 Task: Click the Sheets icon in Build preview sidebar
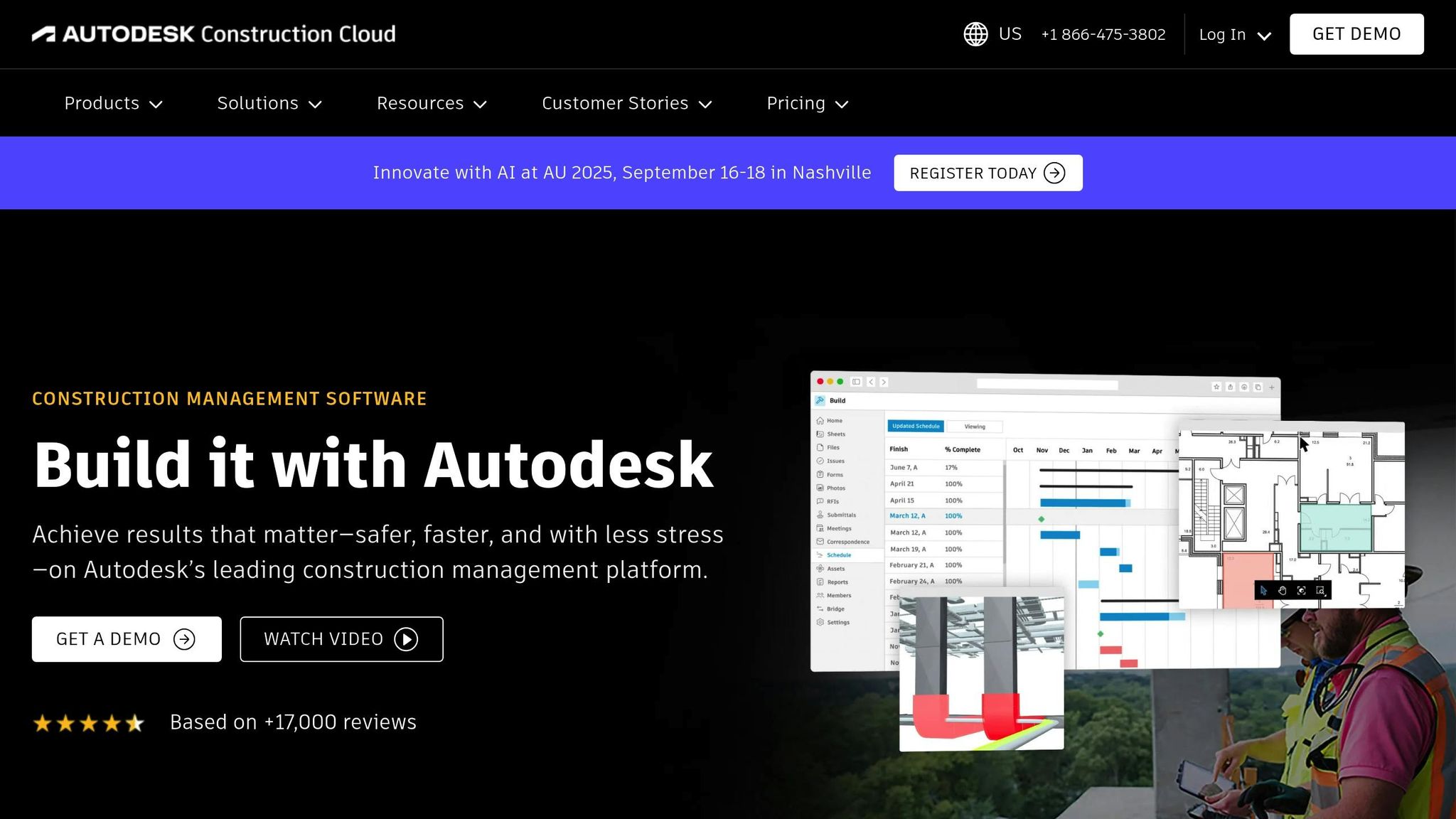(x=820, y=434)
